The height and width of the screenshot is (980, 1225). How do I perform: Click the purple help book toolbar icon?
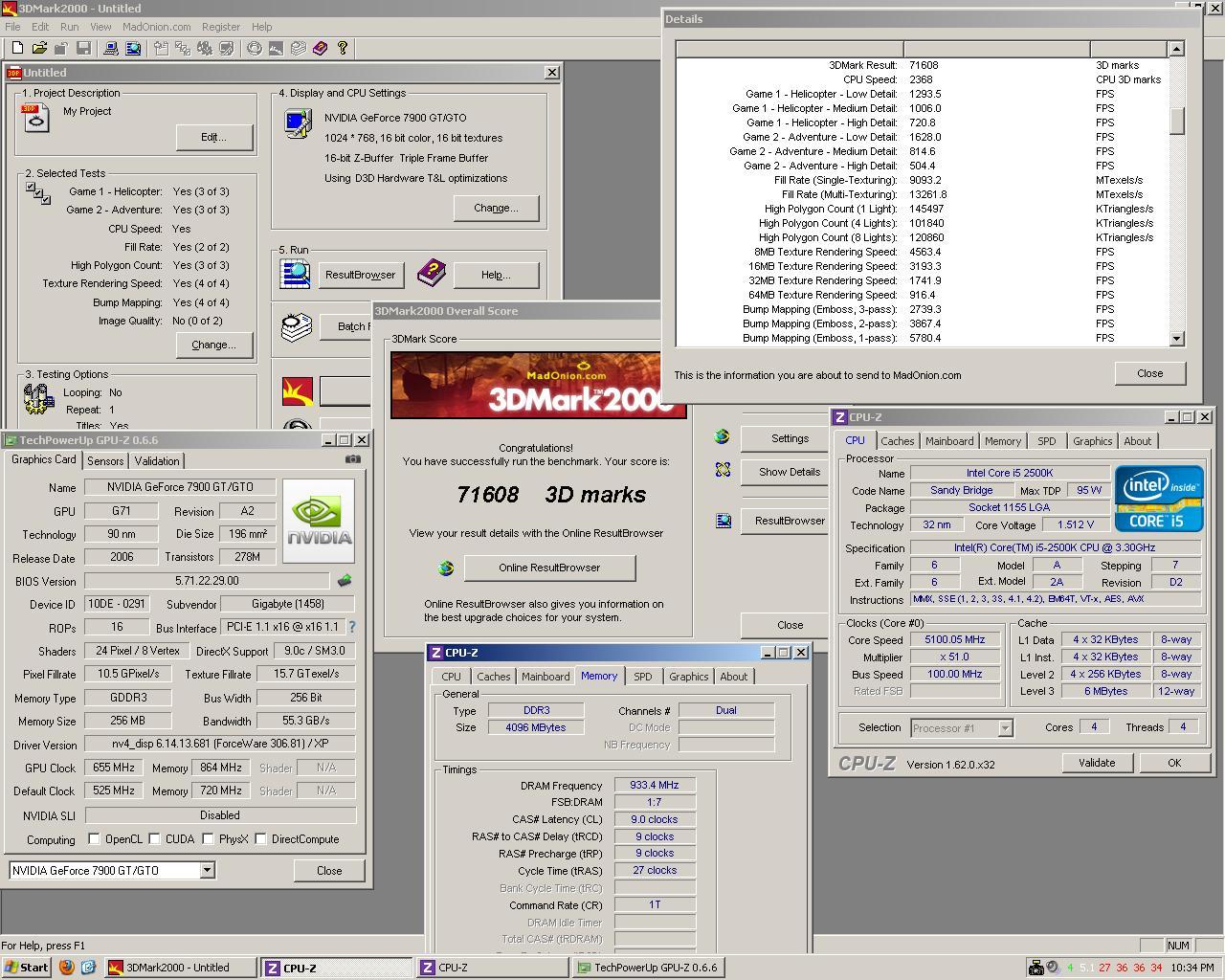[320, 48]
